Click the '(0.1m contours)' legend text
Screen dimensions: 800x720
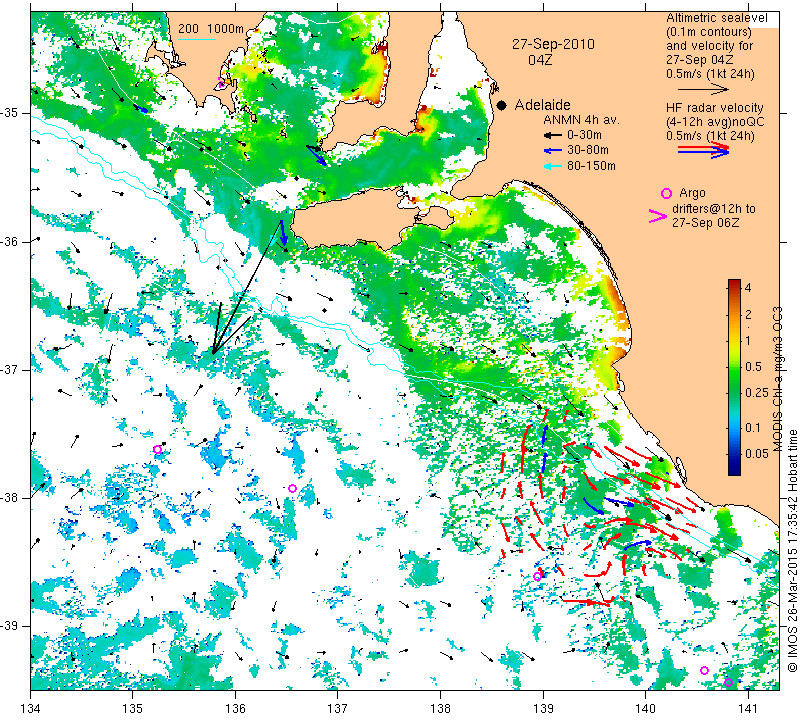pos(709,32)
